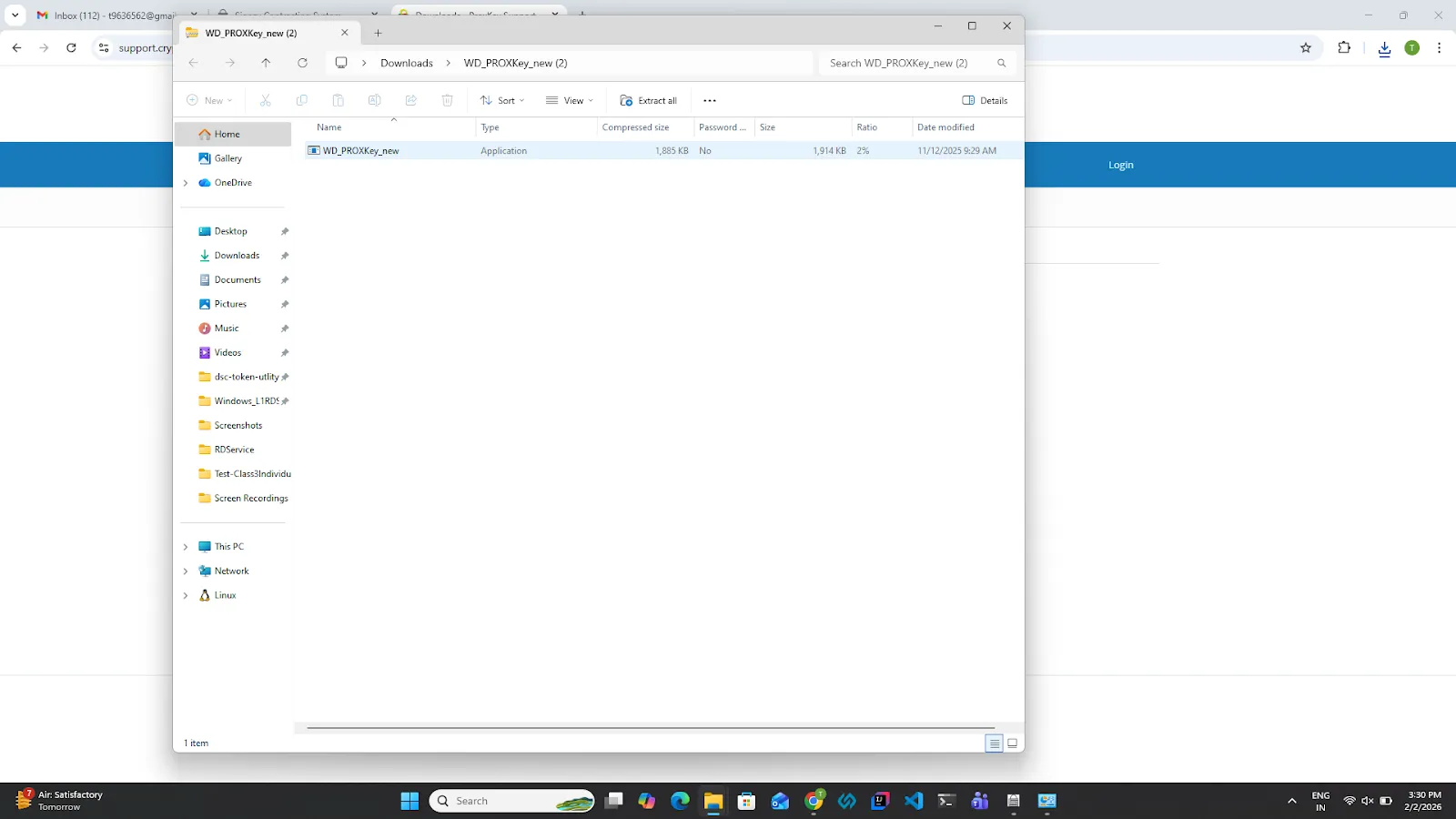Expand the OneDrive tree node

186,183
